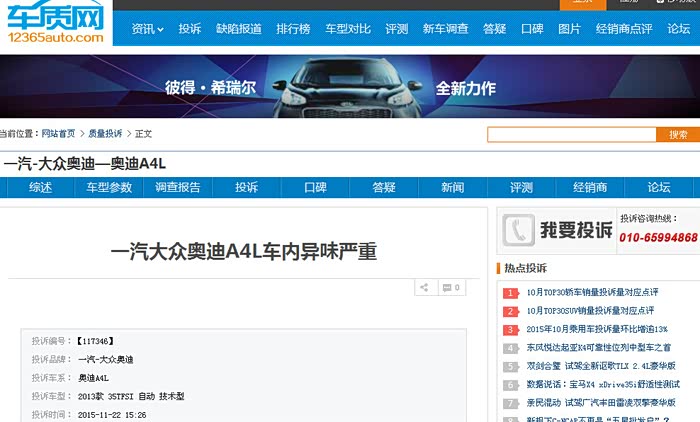This screenshot has width=700, height=422.
Task: Switch to the 评测 tab of Audi A4L
Action: point(521,187)
